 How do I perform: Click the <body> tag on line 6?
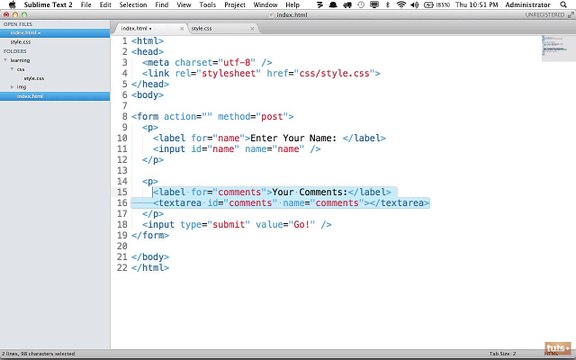coord(148,95)
